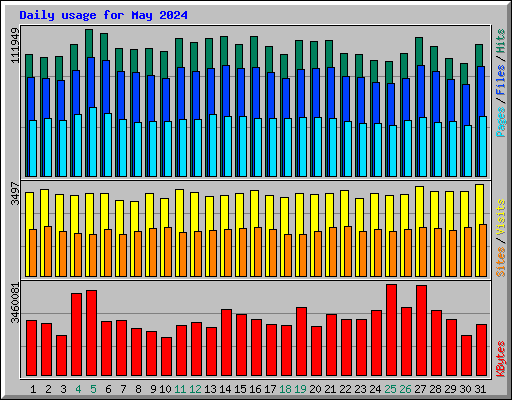Click green weekend day 19 label

[x=300, y=389]
